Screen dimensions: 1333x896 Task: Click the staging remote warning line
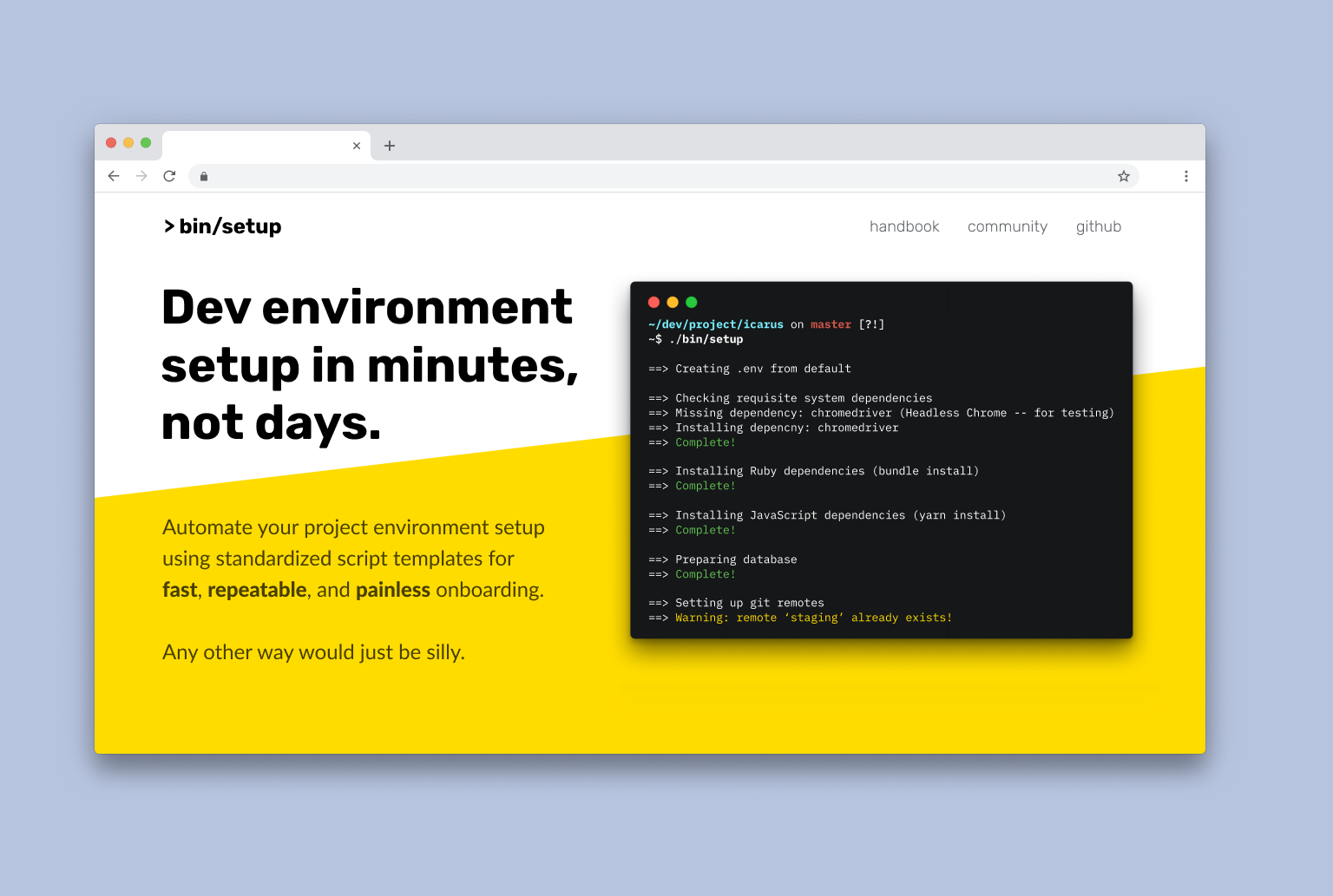point(800,618)
